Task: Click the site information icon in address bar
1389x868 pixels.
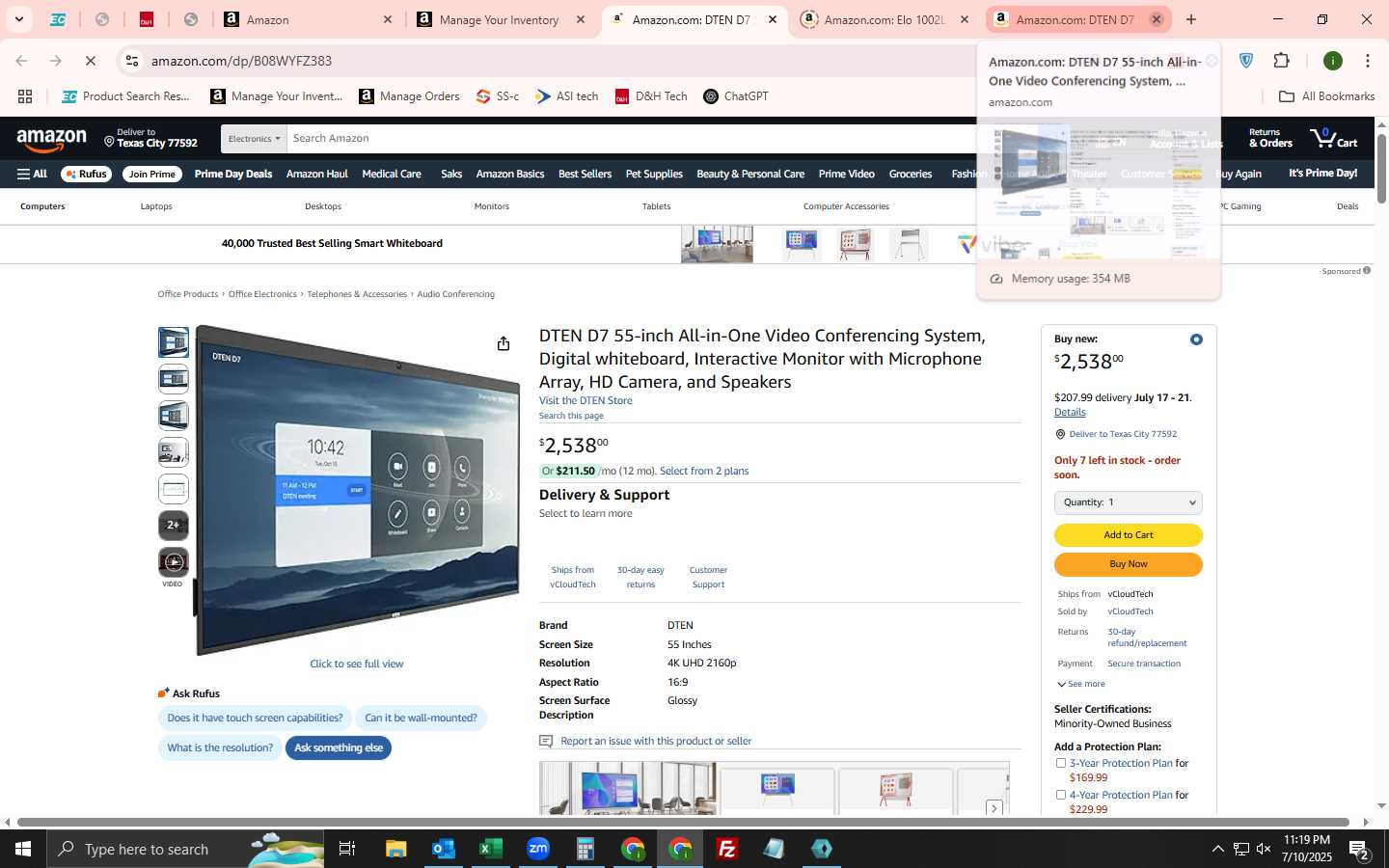Action: click(x=132, y=61)
